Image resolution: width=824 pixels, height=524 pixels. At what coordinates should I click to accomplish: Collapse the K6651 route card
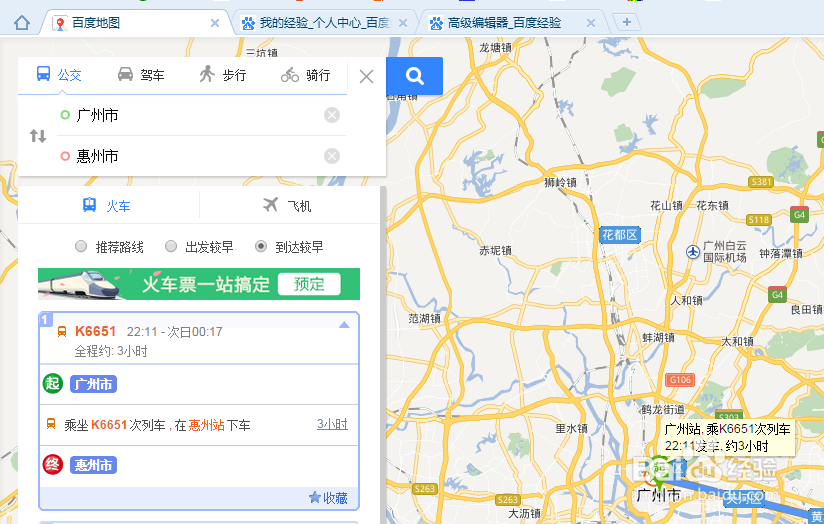pos(344,325)
